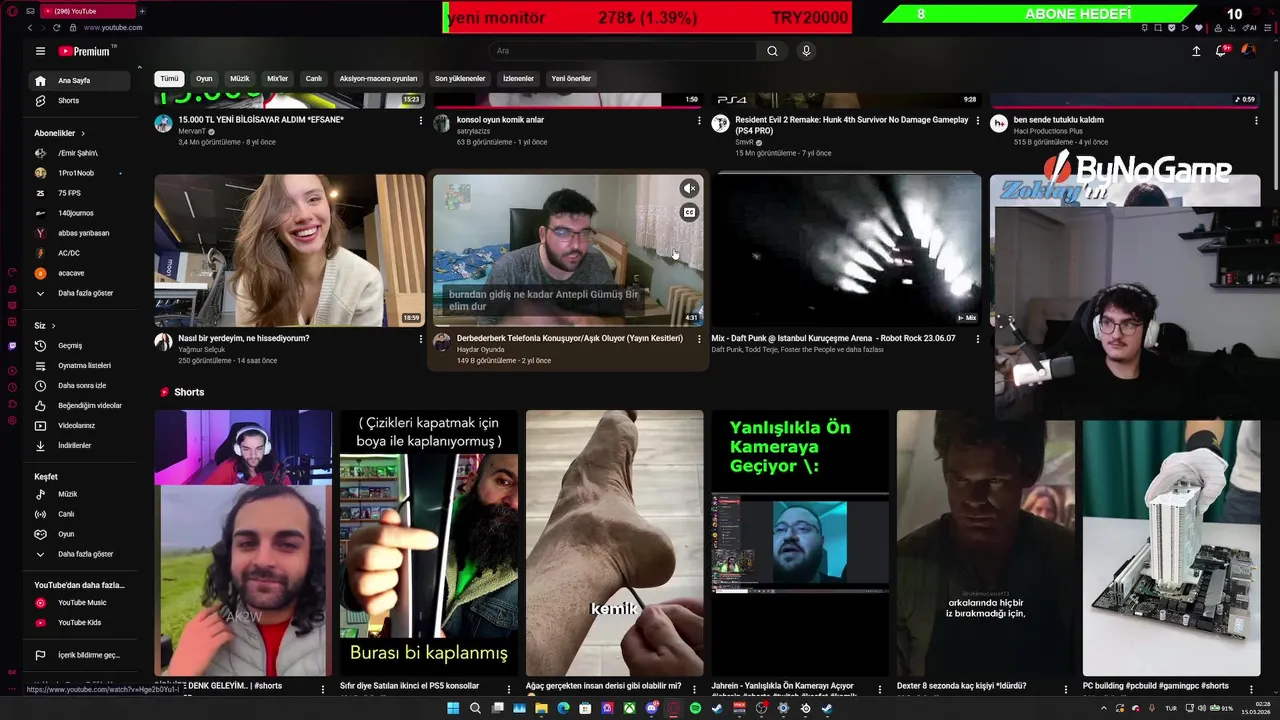1280x720 pixels.
Task: Click the Ara search field
Action: click(x=622, y=51)
